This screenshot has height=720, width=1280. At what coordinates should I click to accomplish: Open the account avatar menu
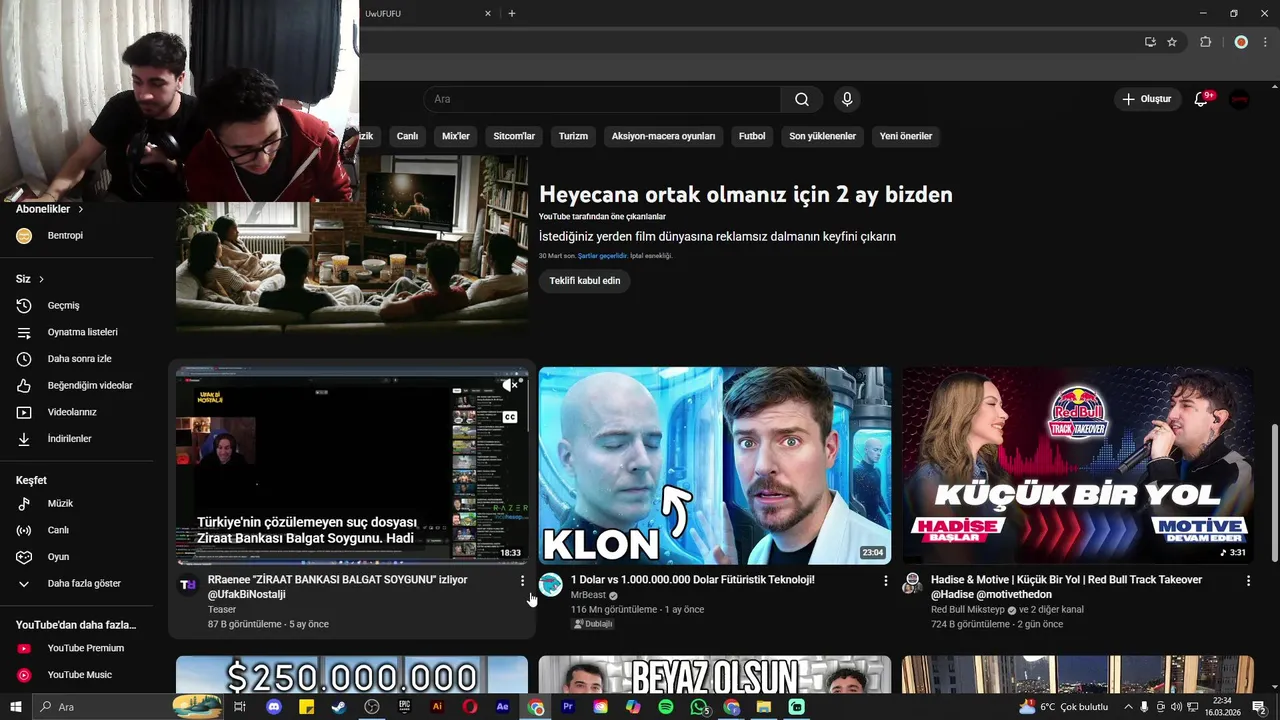[x=1240, y=99]
